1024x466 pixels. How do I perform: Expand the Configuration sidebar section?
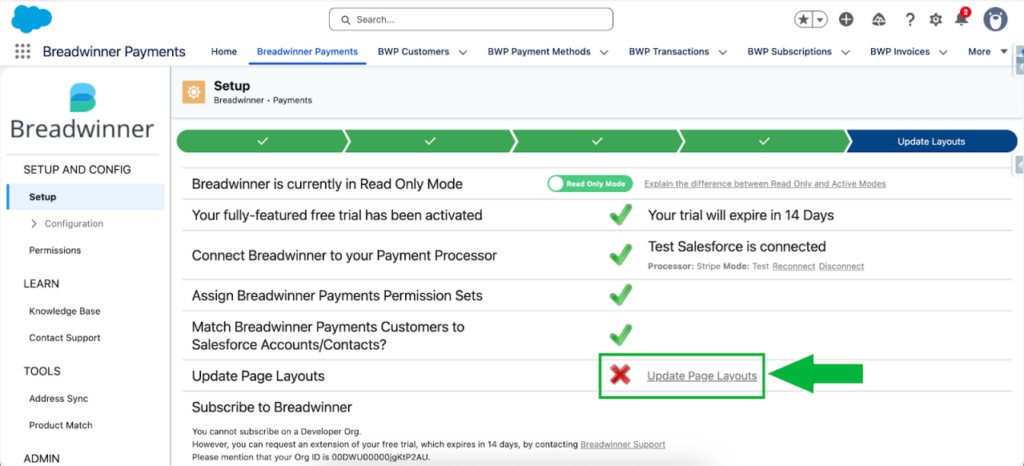tap(34, 224)
